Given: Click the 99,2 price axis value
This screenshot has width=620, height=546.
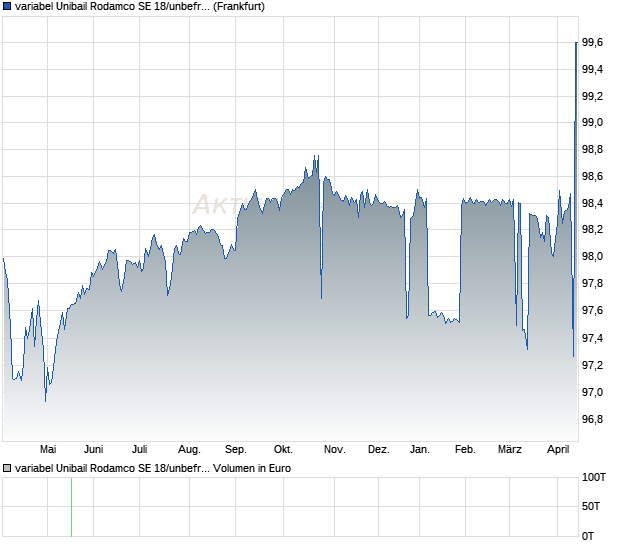Looking at the screenshot, I should click(593, 96).
